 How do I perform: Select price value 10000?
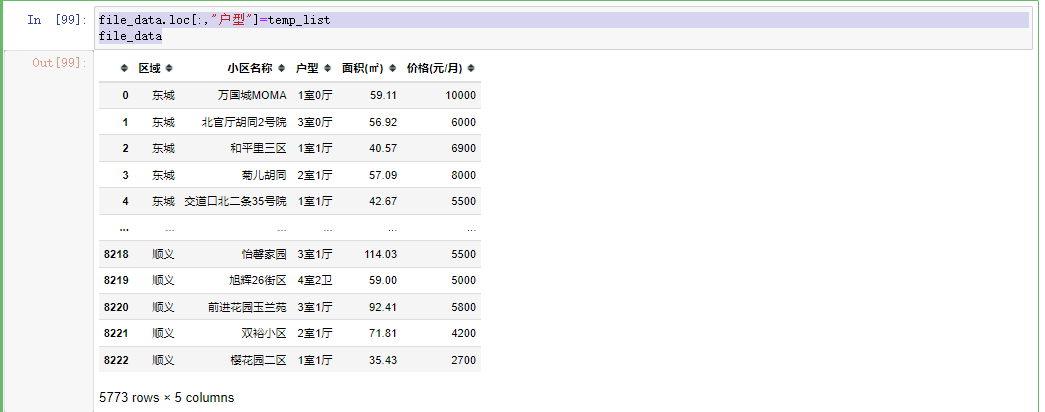click(461, 95)
